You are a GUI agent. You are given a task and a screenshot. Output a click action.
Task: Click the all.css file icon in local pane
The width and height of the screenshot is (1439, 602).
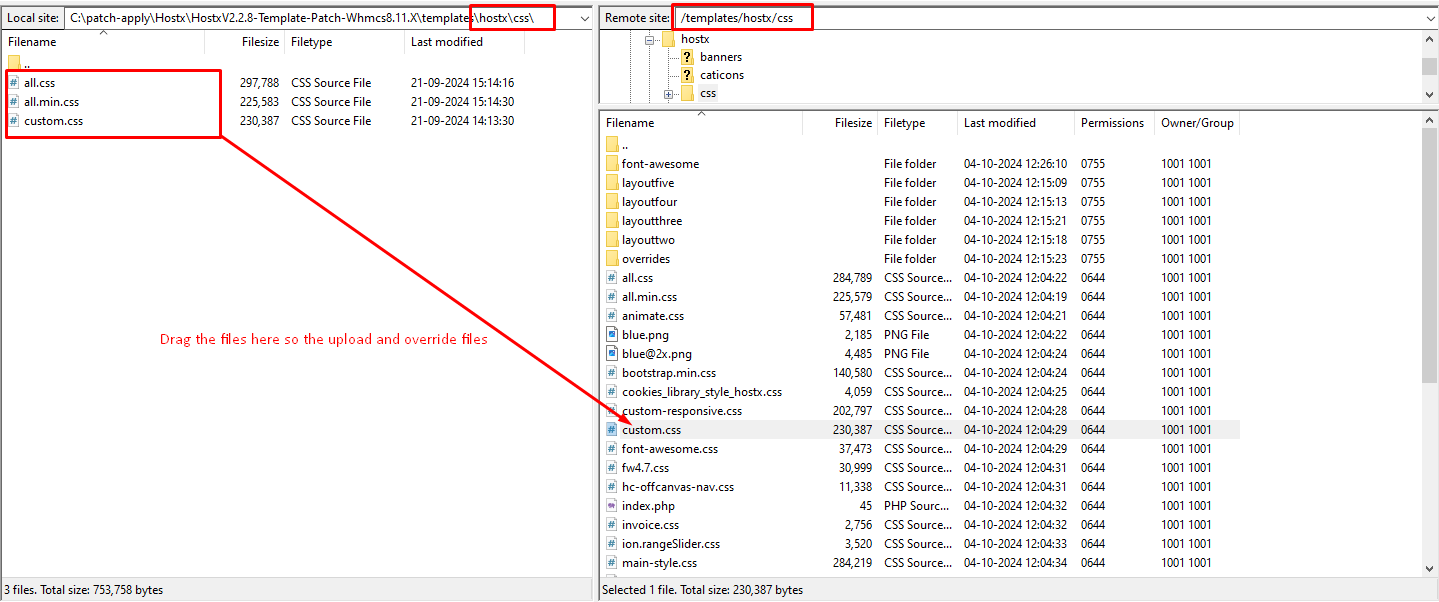coord(14,83)
